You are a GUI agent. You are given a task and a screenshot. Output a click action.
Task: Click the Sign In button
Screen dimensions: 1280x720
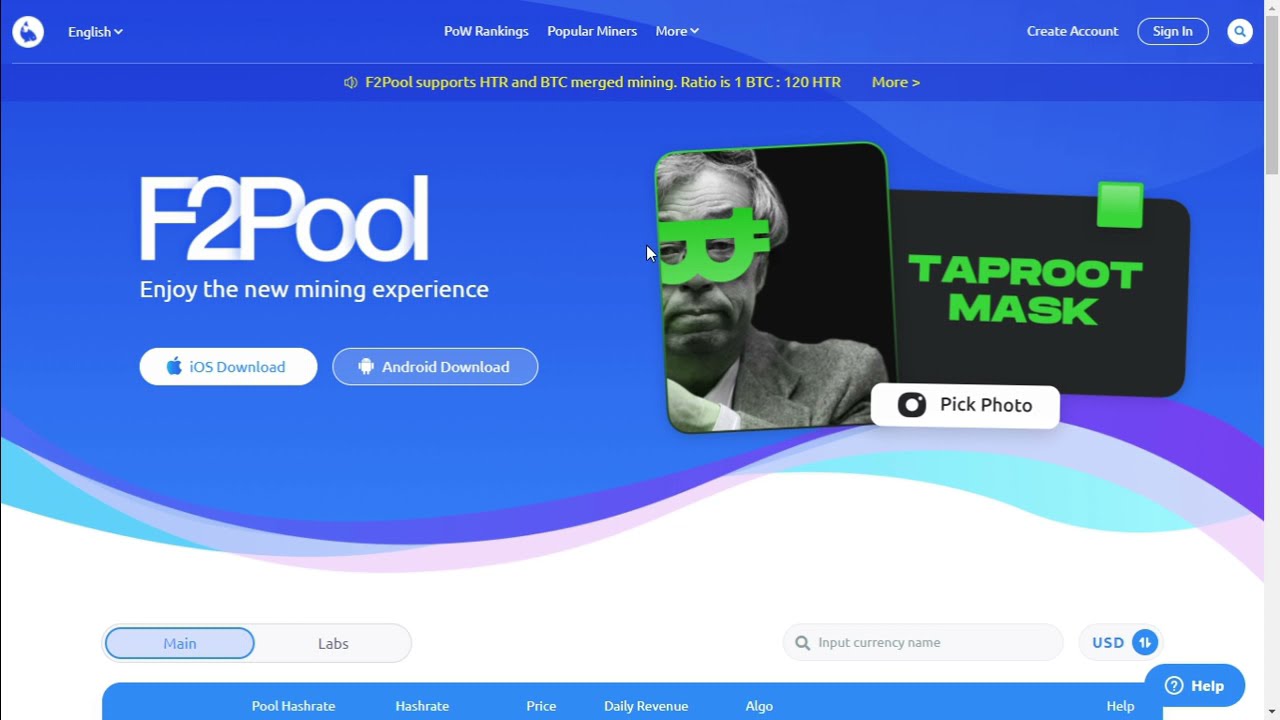click(x=1173, y=31)
